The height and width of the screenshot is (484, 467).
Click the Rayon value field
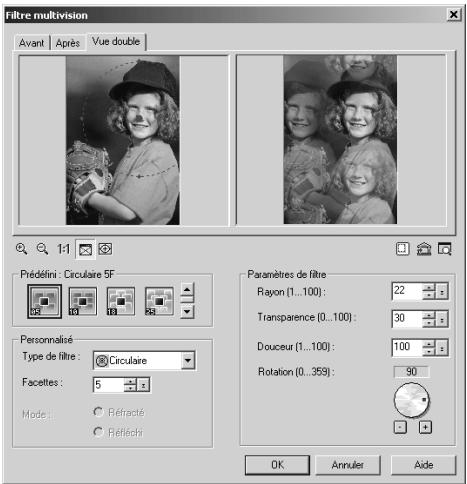coord(407,291)
